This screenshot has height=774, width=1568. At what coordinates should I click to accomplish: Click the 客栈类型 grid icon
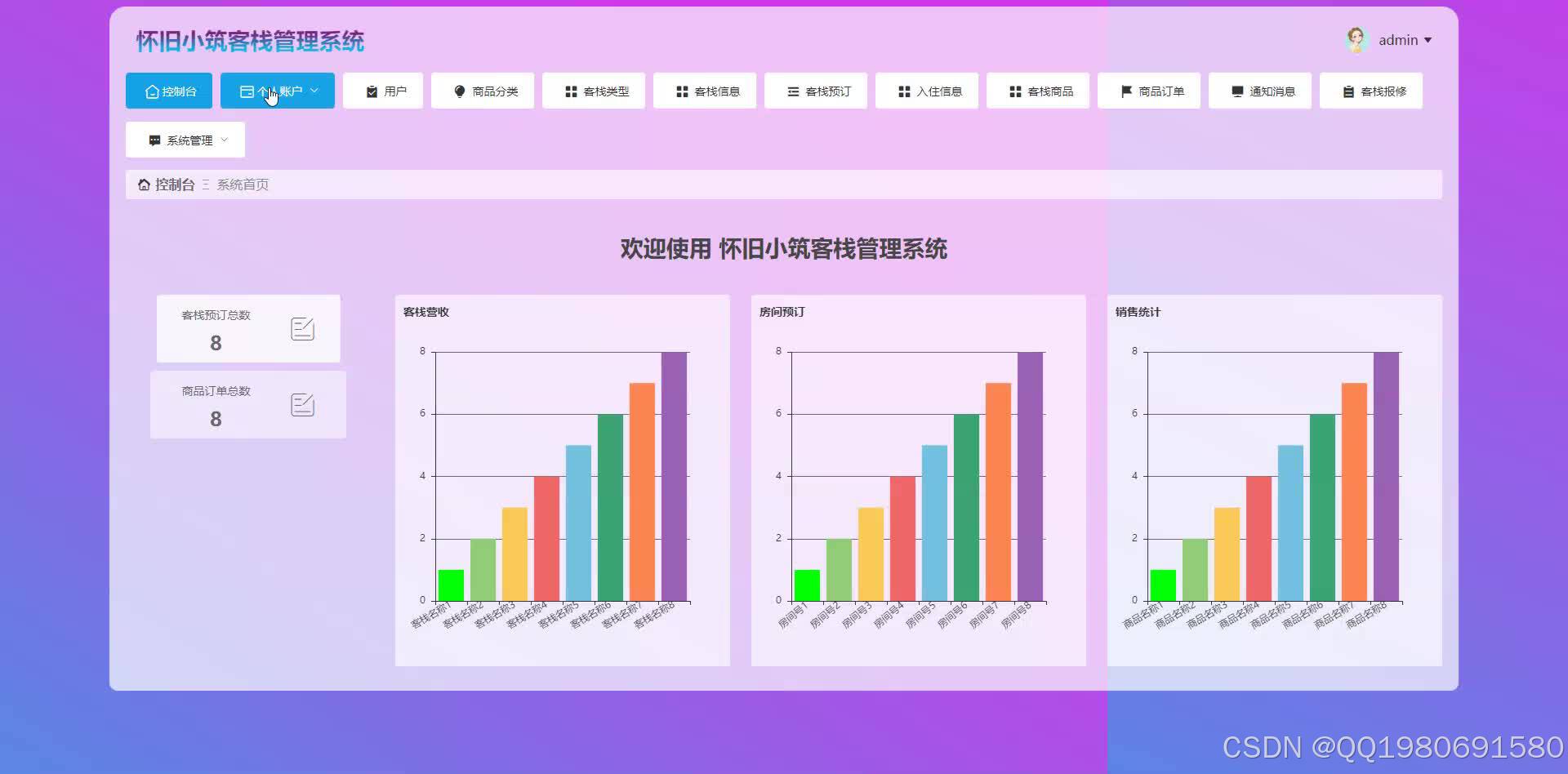[570, 91]
